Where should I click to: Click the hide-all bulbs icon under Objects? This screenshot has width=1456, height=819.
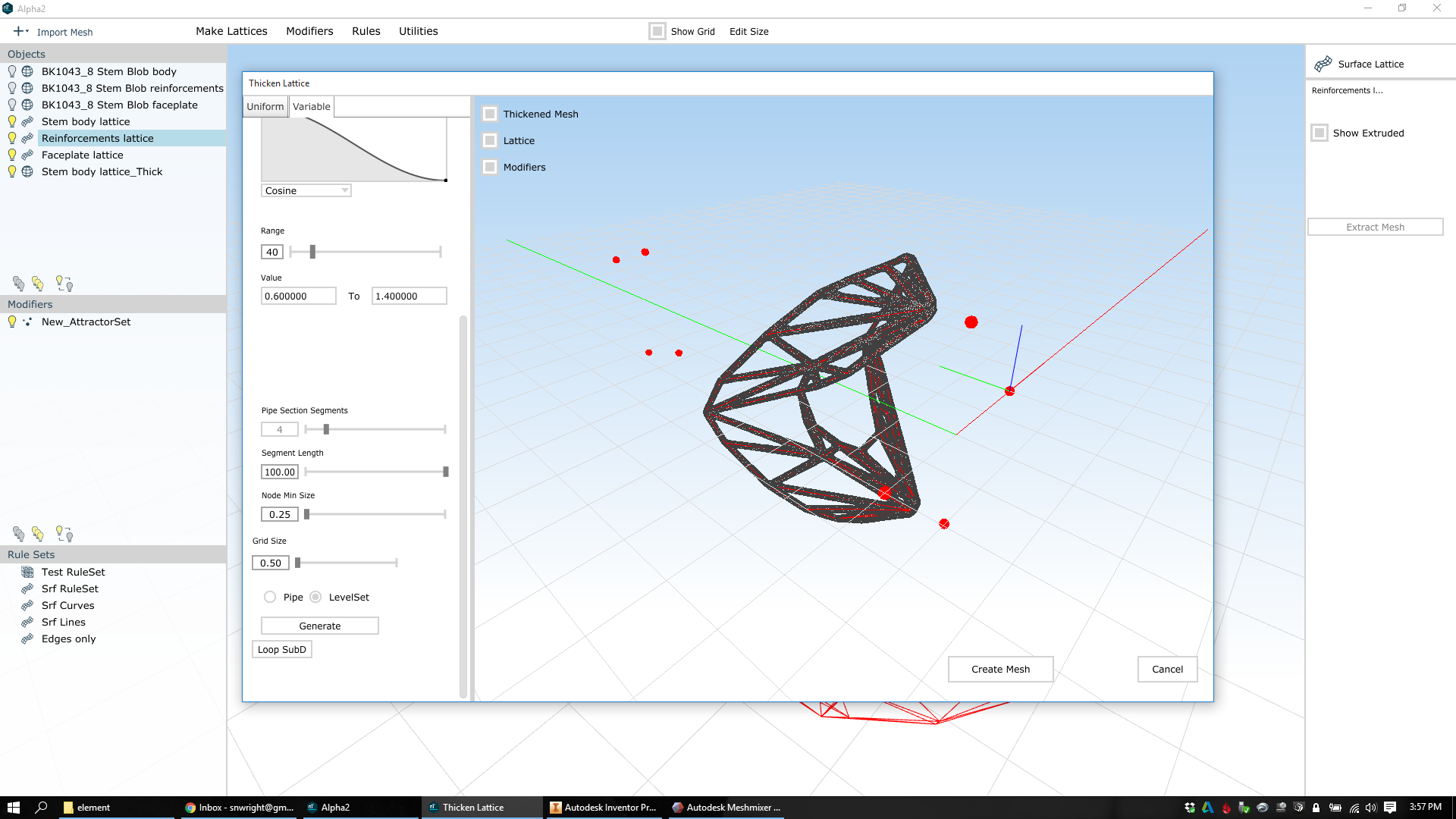click(19, 283)
